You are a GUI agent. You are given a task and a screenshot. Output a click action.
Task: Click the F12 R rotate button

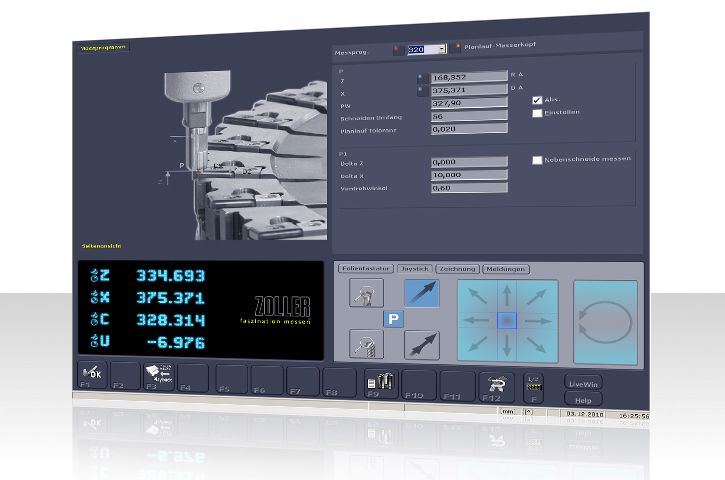coord(496,387)
